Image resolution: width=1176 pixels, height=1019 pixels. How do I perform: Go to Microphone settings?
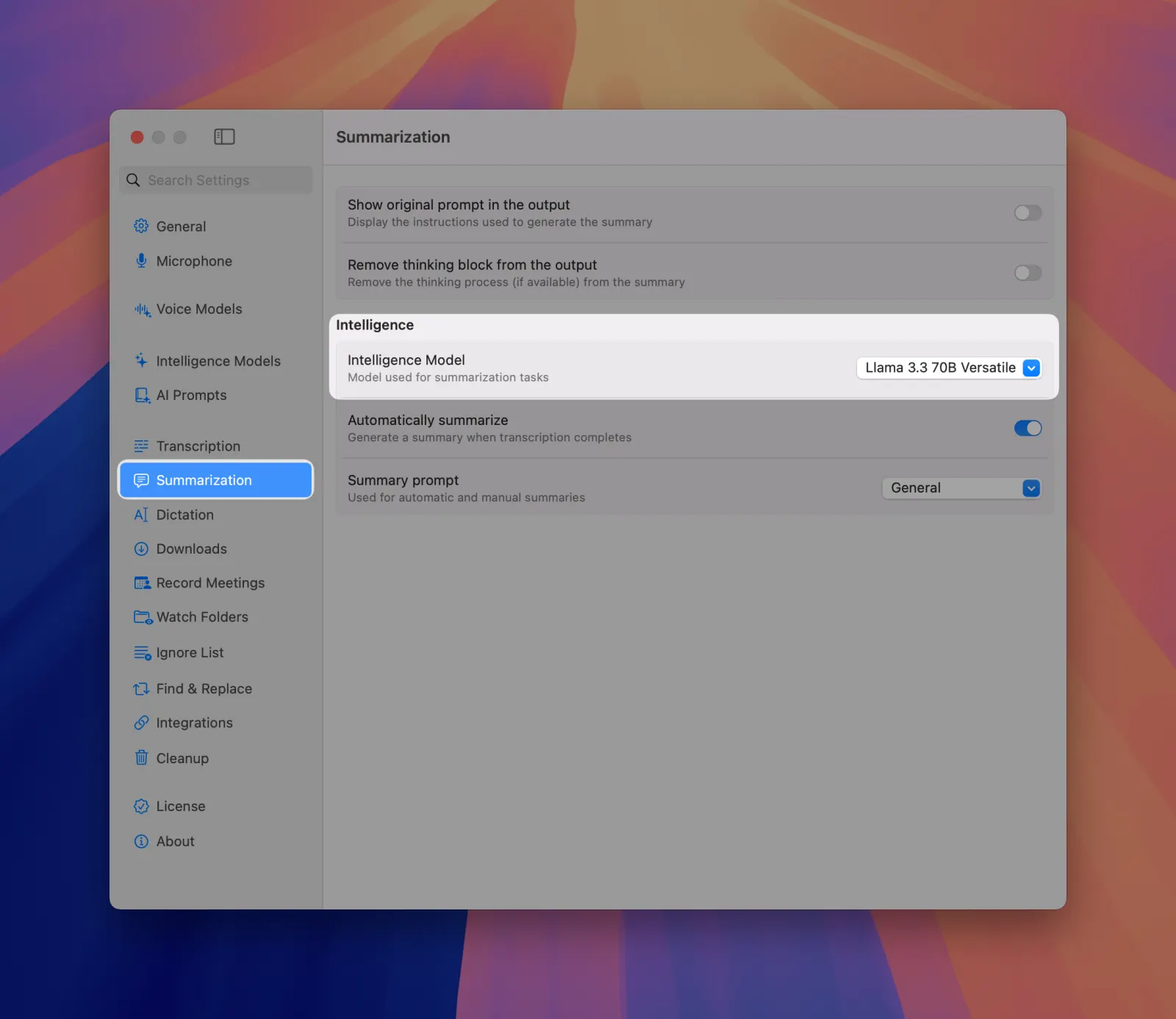pyautogui.click(x=215, y=261)
